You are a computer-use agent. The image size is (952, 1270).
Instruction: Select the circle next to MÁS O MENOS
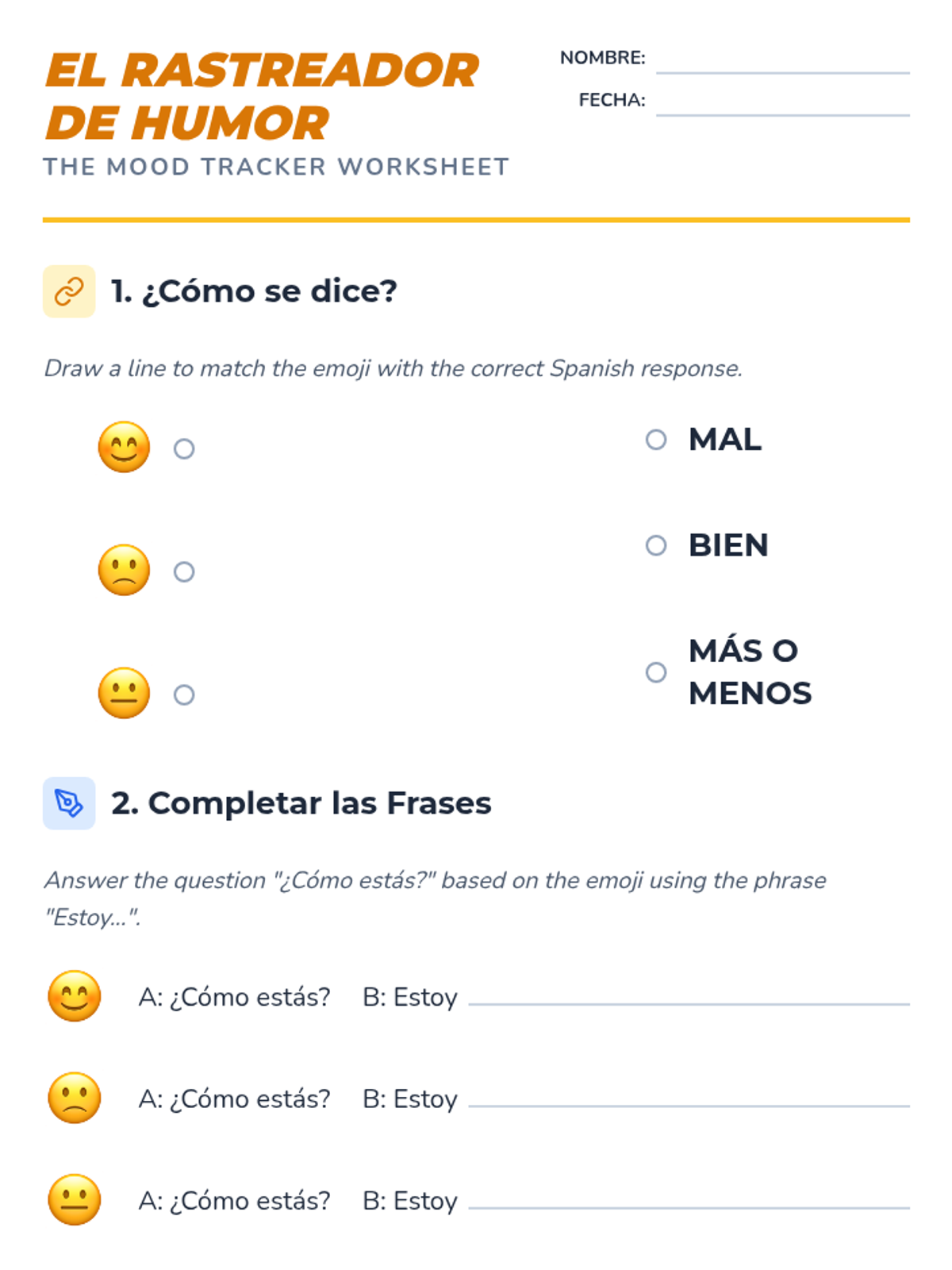tap(656, 672)
